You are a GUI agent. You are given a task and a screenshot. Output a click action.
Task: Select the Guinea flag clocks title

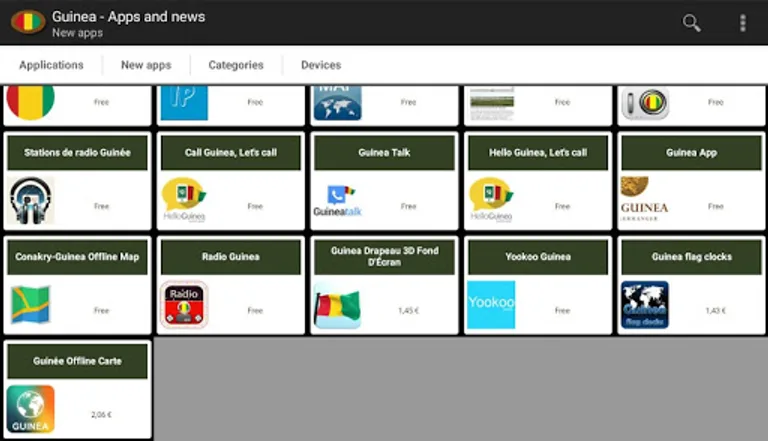(692, 257)
